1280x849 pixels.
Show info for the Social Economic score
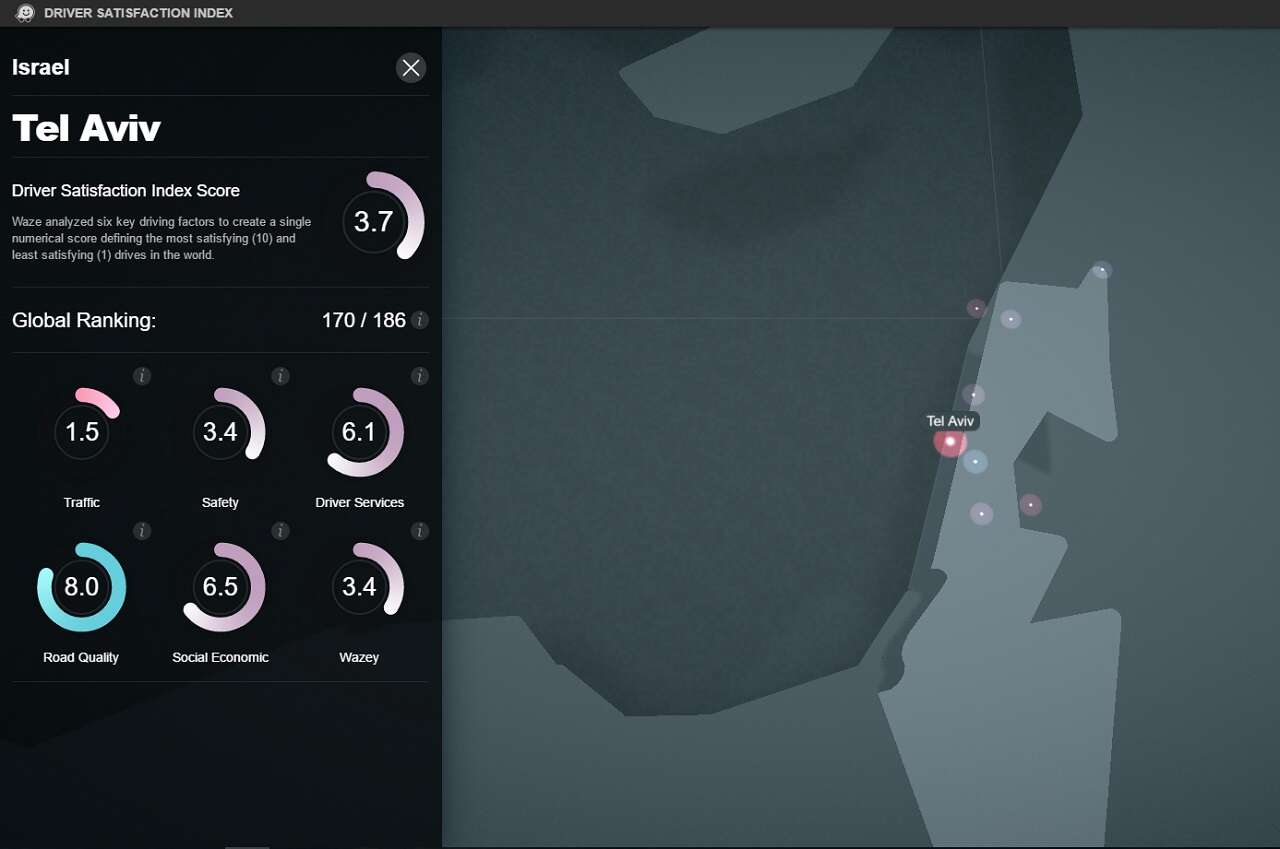tap(281, 531)
